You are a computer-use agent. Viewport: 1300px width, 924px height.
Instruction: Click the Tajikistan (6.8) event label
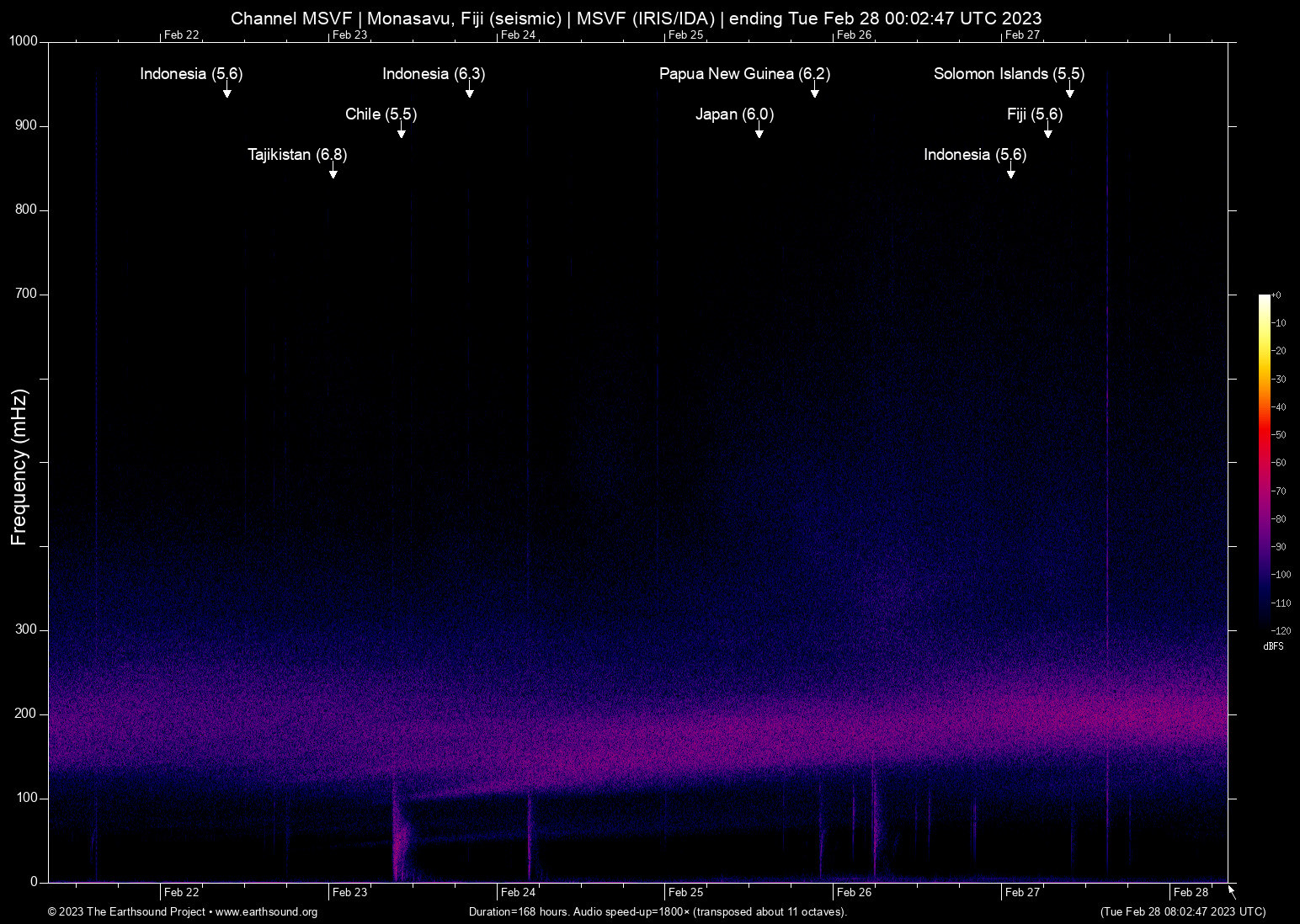[x=297, y=155]
